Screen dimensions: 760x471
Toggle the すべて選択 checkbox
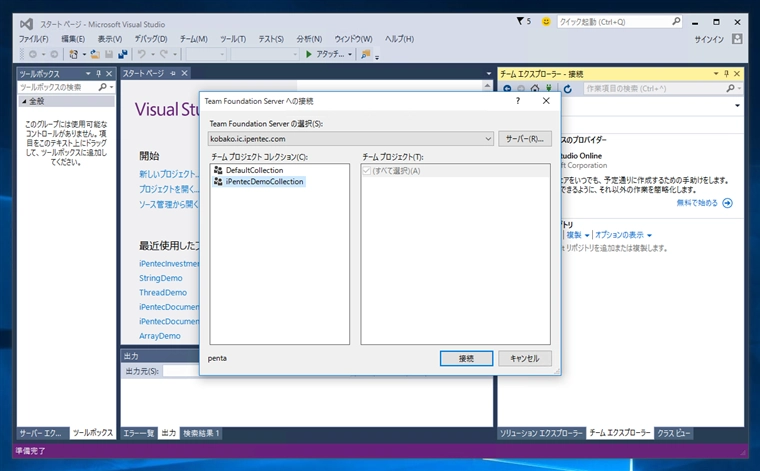coord(367,171)
